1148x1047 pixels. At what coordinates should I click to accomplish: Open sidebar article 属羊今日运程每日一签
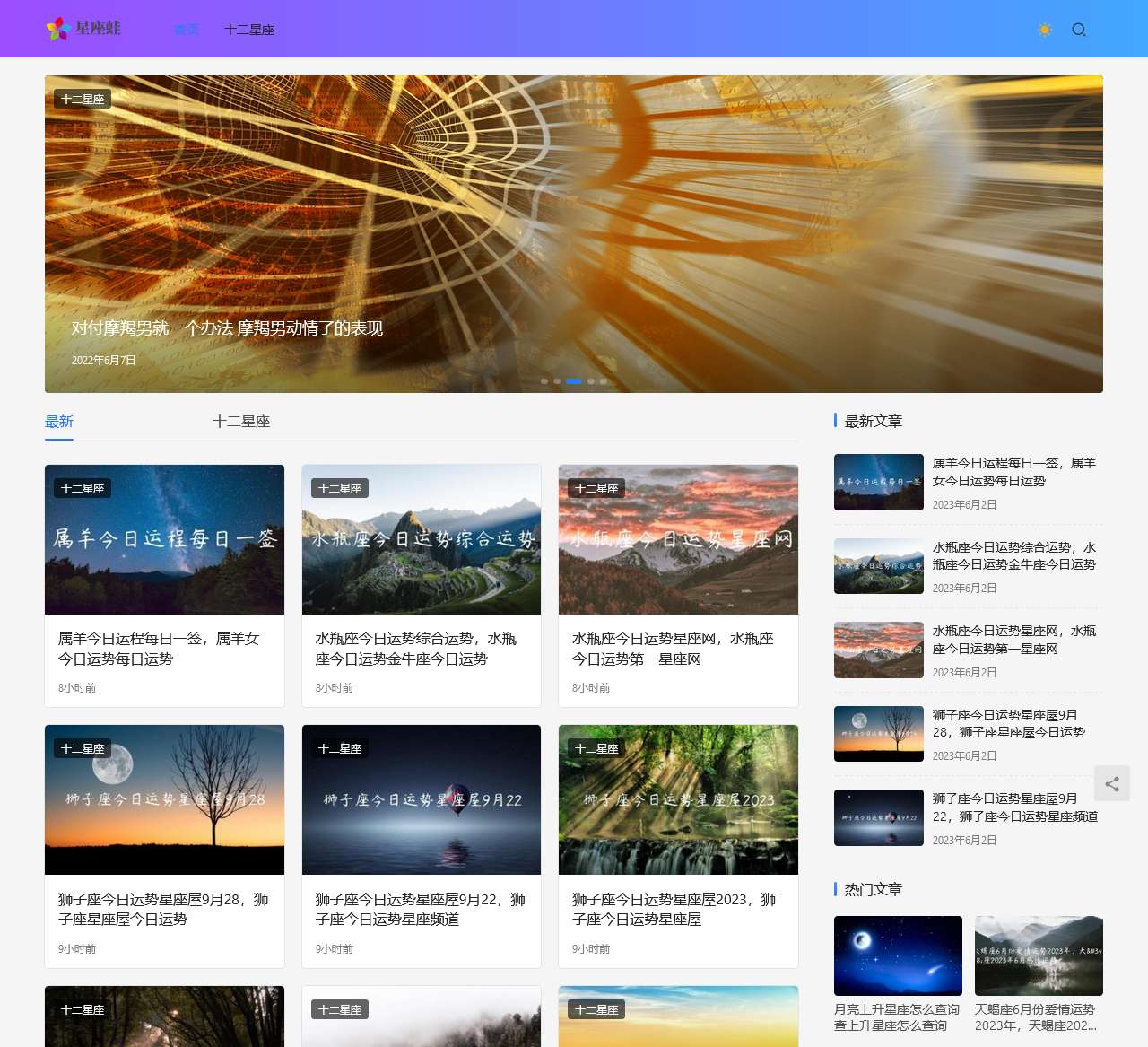[1013, 472]
